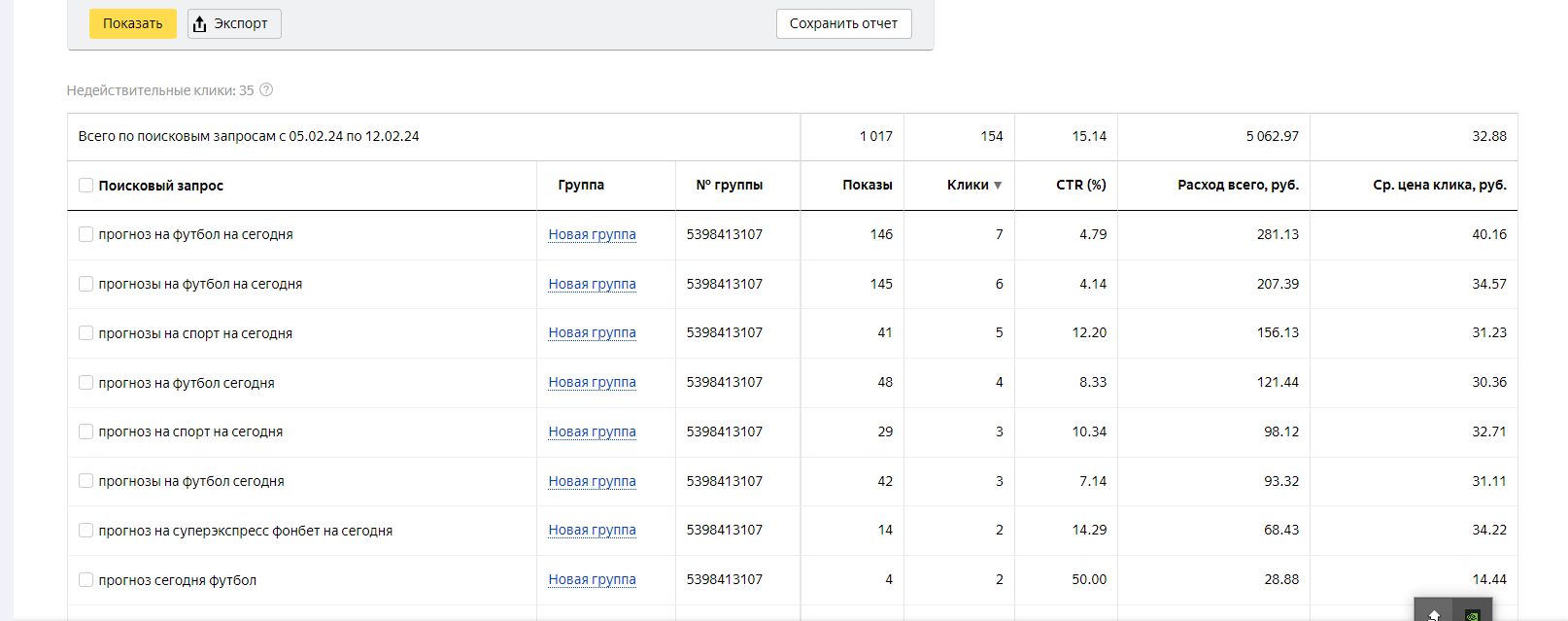
Task: Sort by Клики using the arrow indicator
Action: coord(998,186)
